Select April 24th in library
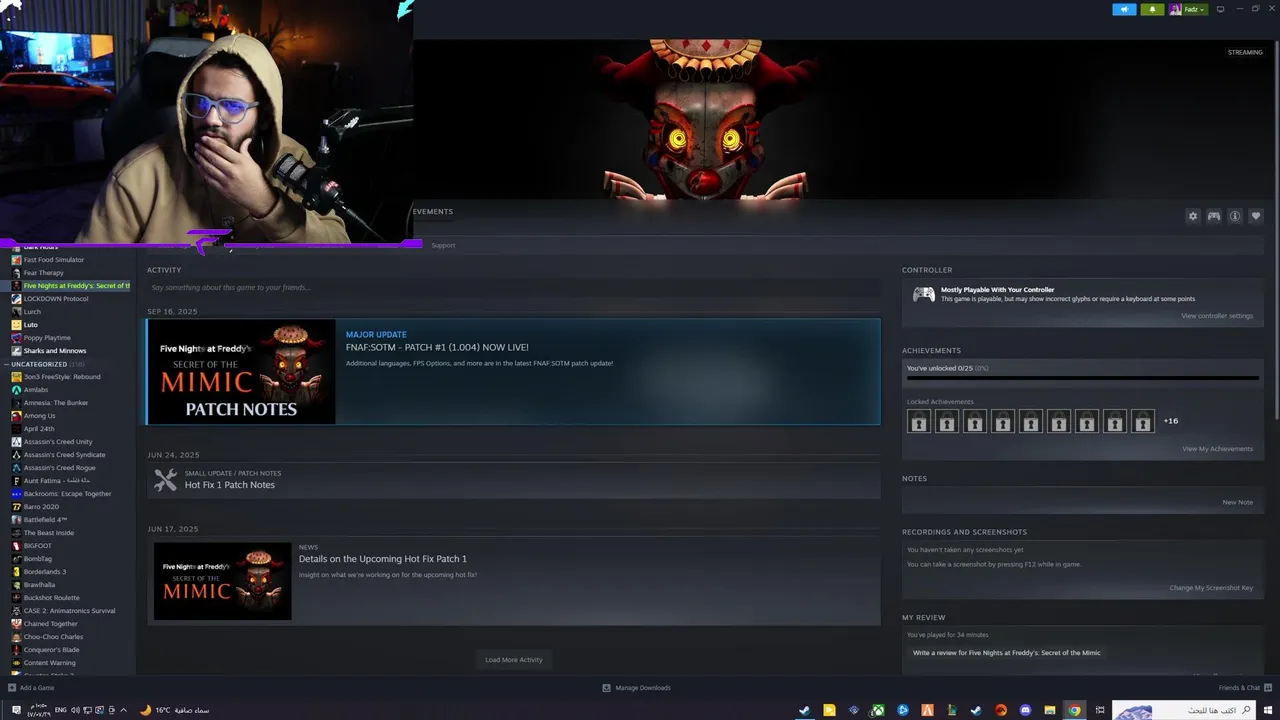Screen dimensions: 1280x720 tap(39, 429)
